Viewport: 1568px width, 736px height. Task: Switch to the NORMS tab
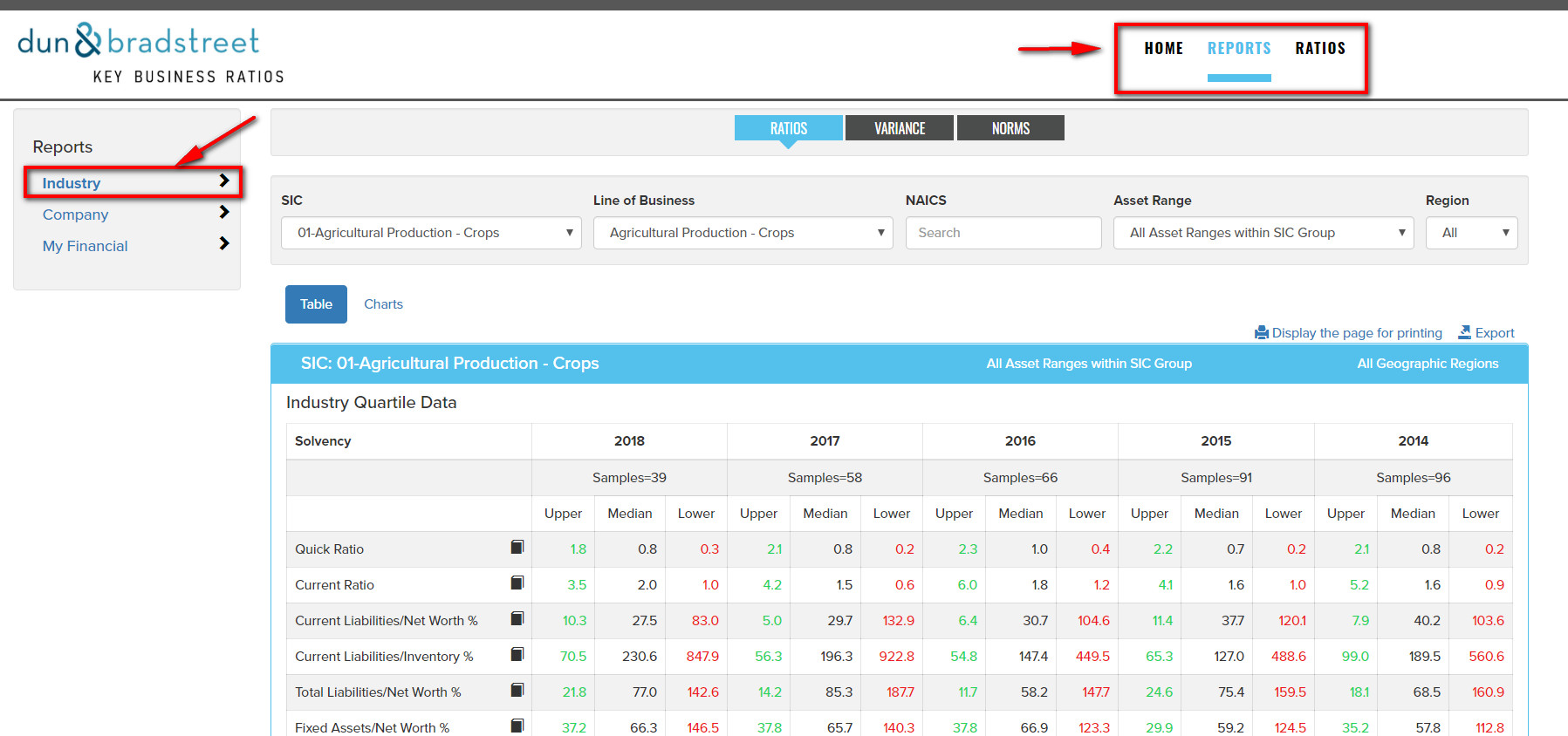[1010, 128]
